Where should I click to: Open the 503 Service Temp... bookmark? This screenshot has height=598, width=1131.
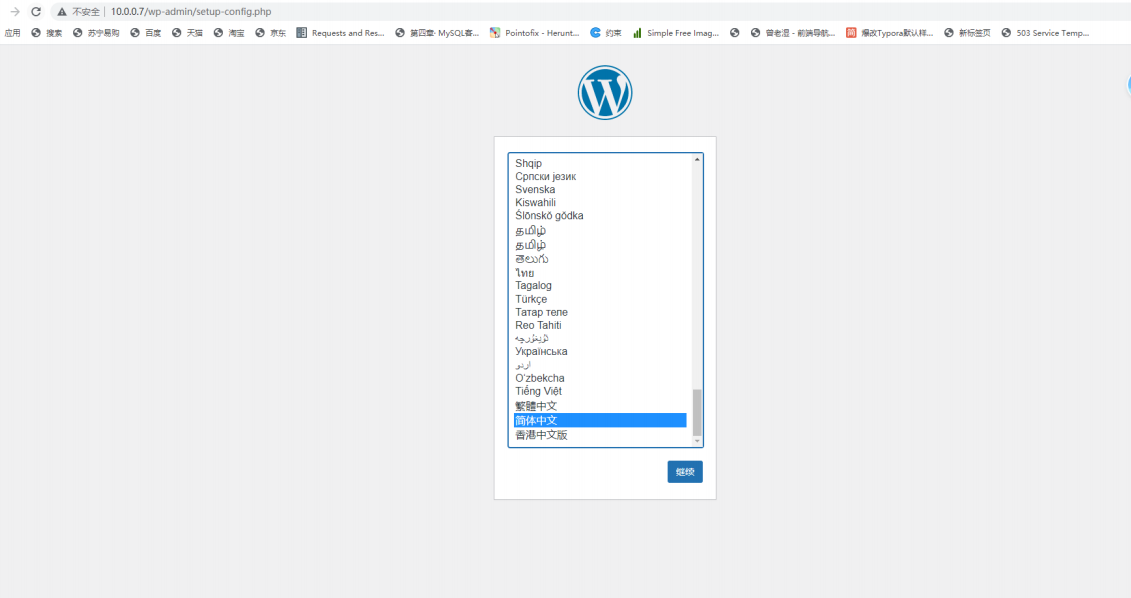[x=1045, y=32]
